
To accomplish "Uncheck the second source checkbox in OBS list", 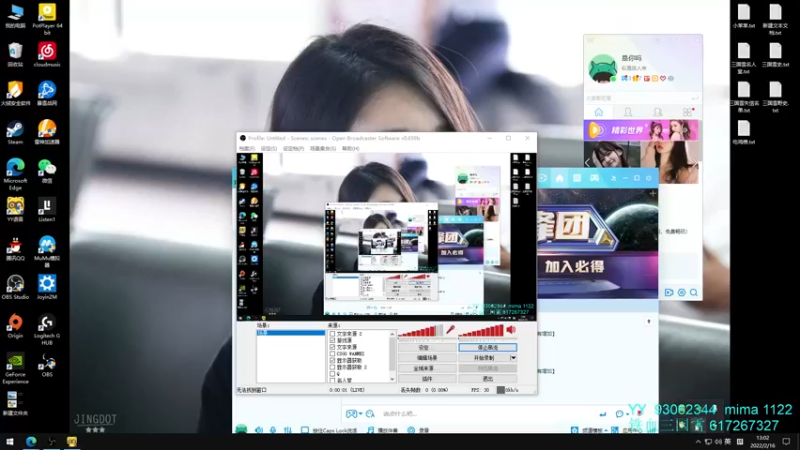I will [332, 340].
